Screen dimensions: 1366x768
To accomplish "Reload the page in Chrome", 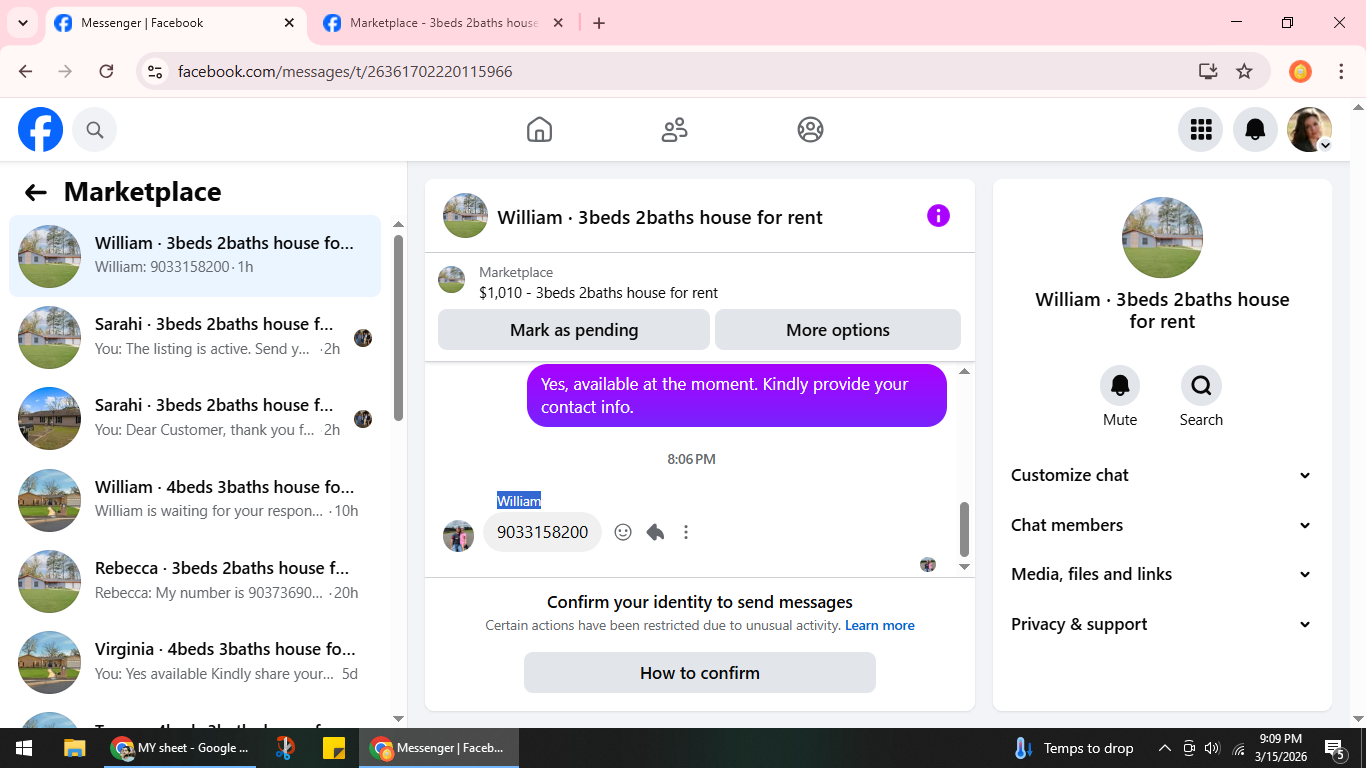I will [106, 71].
